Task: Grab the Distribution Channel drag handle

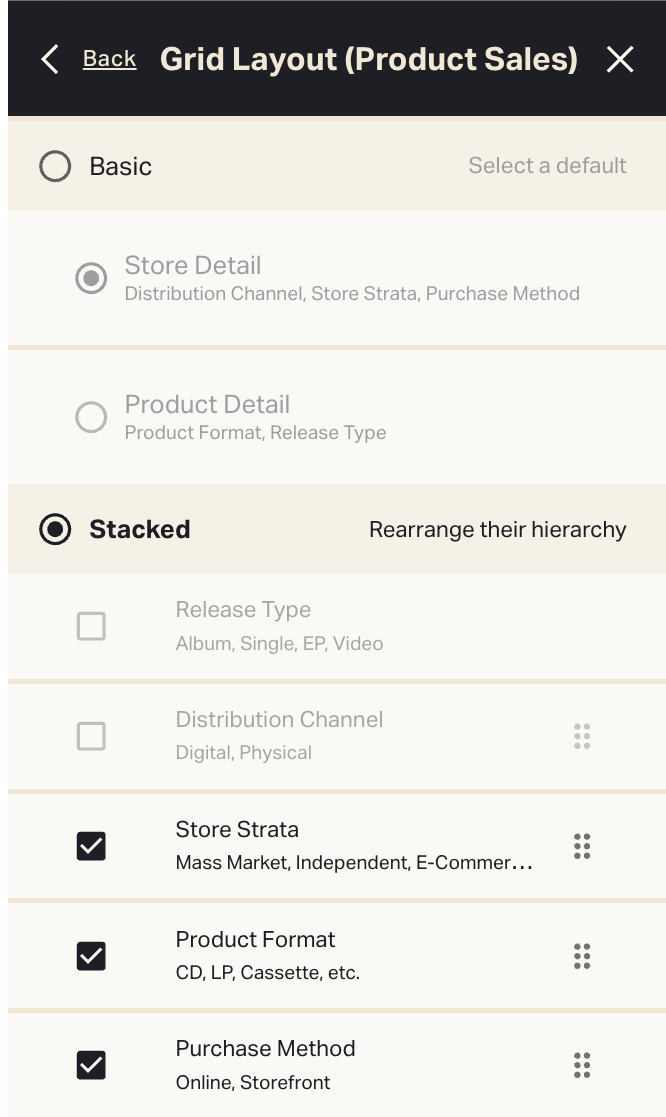Action: tap(582, 737)
